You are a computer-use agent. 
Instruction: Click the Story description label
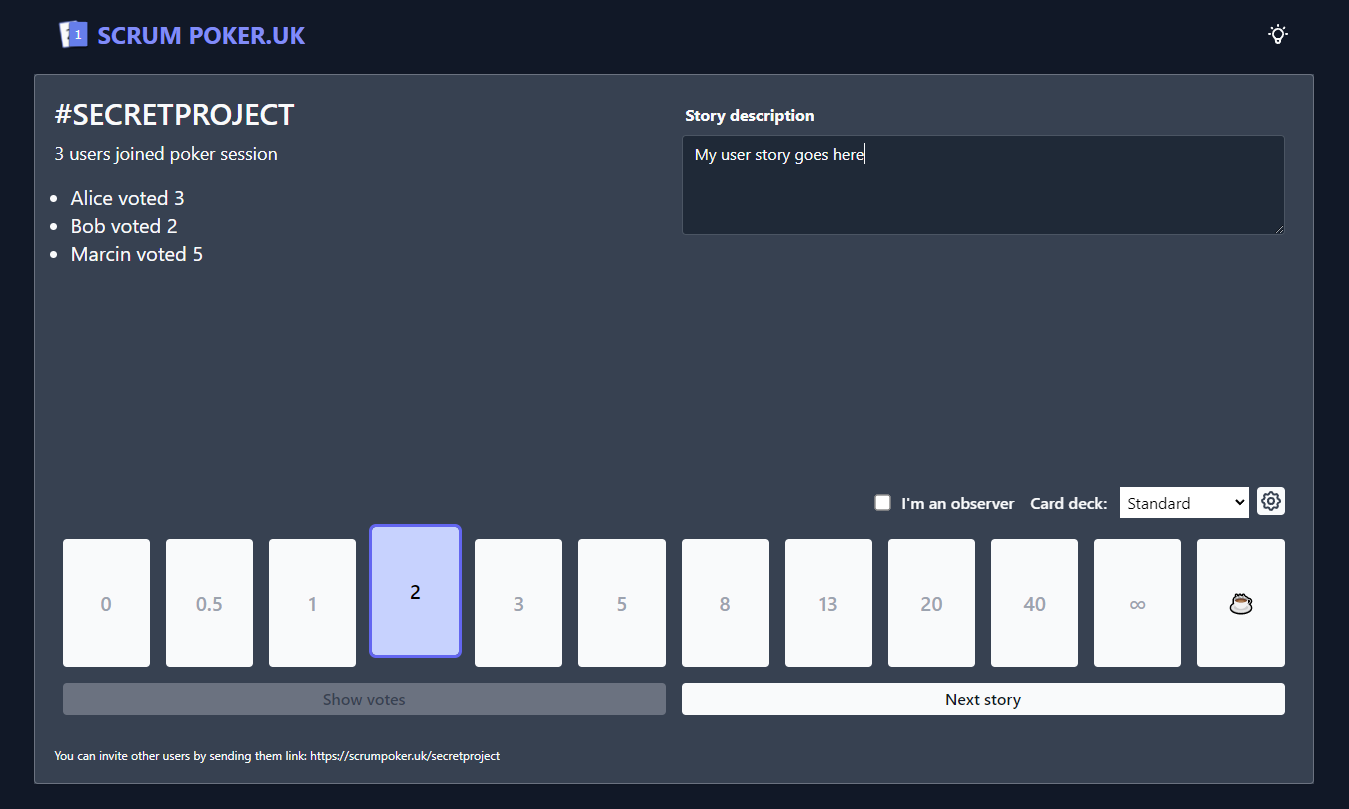click(749, 116)
